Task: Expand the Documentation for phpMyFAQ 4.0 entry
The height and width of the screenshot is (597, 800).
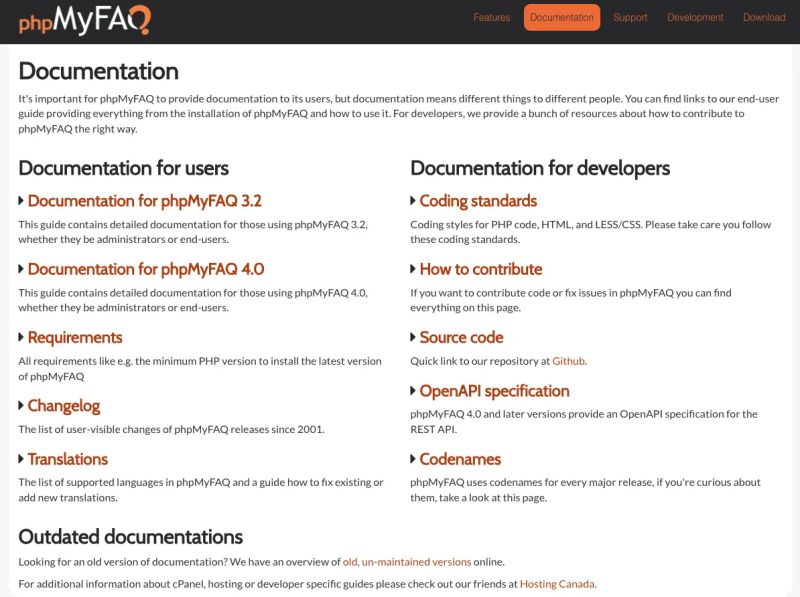Action: (147, 269)
